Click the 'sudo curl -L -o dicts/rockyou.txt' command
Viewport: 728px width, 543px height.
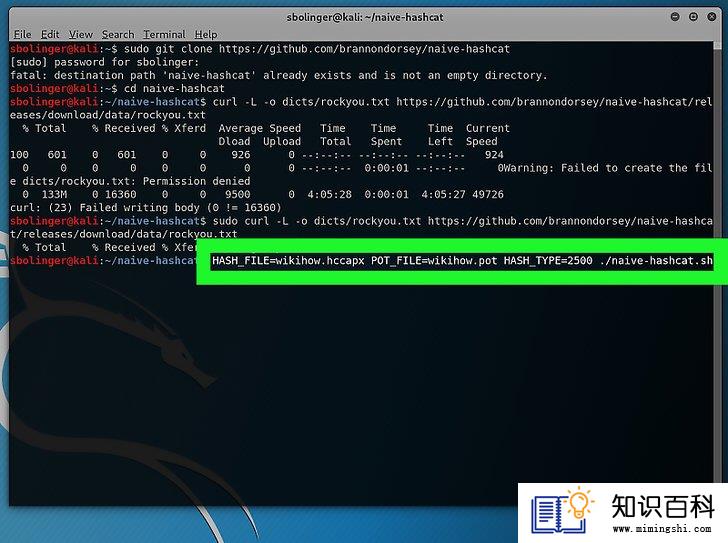point(317,221)
